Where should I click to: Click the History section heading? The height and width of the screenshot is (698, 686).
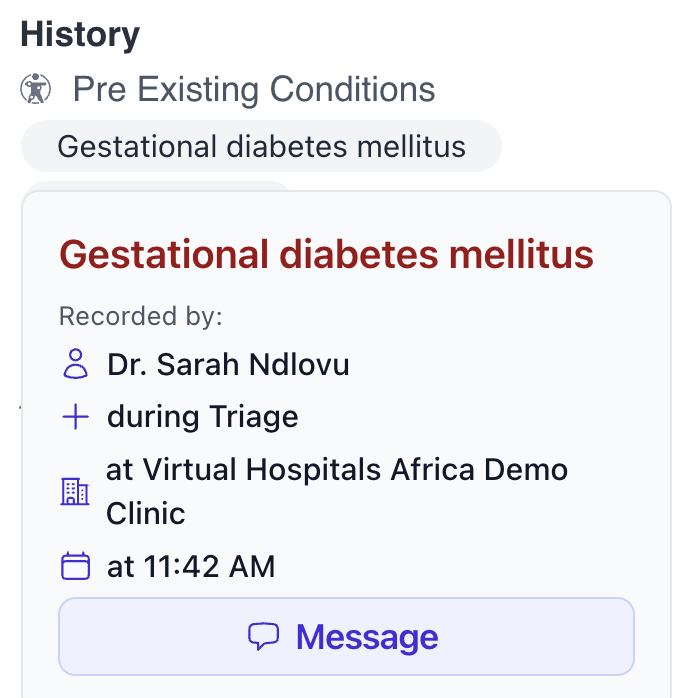tap(80, 35)
